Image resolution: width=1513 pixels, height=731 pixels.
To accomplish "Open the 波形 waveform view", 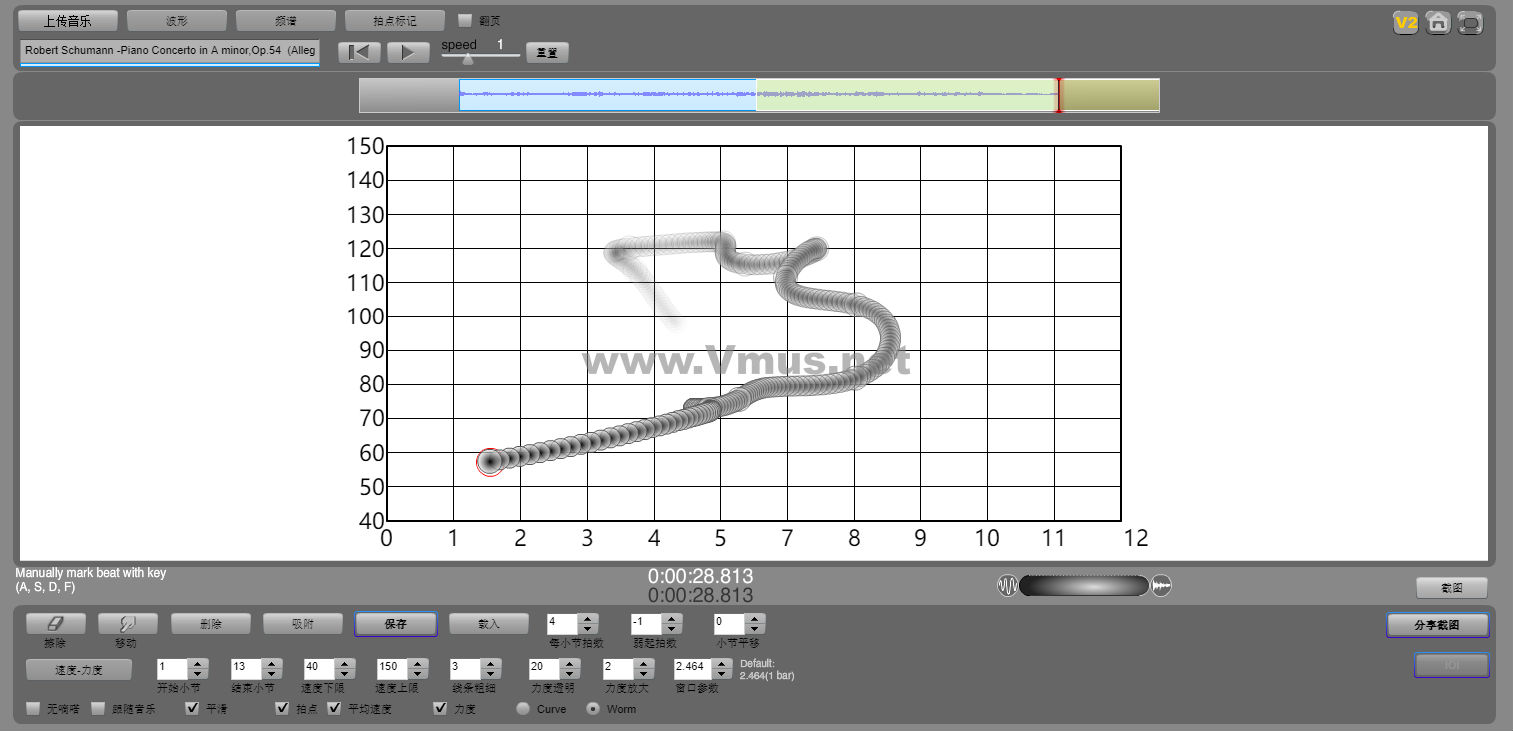I will click(x=177, y=21).
